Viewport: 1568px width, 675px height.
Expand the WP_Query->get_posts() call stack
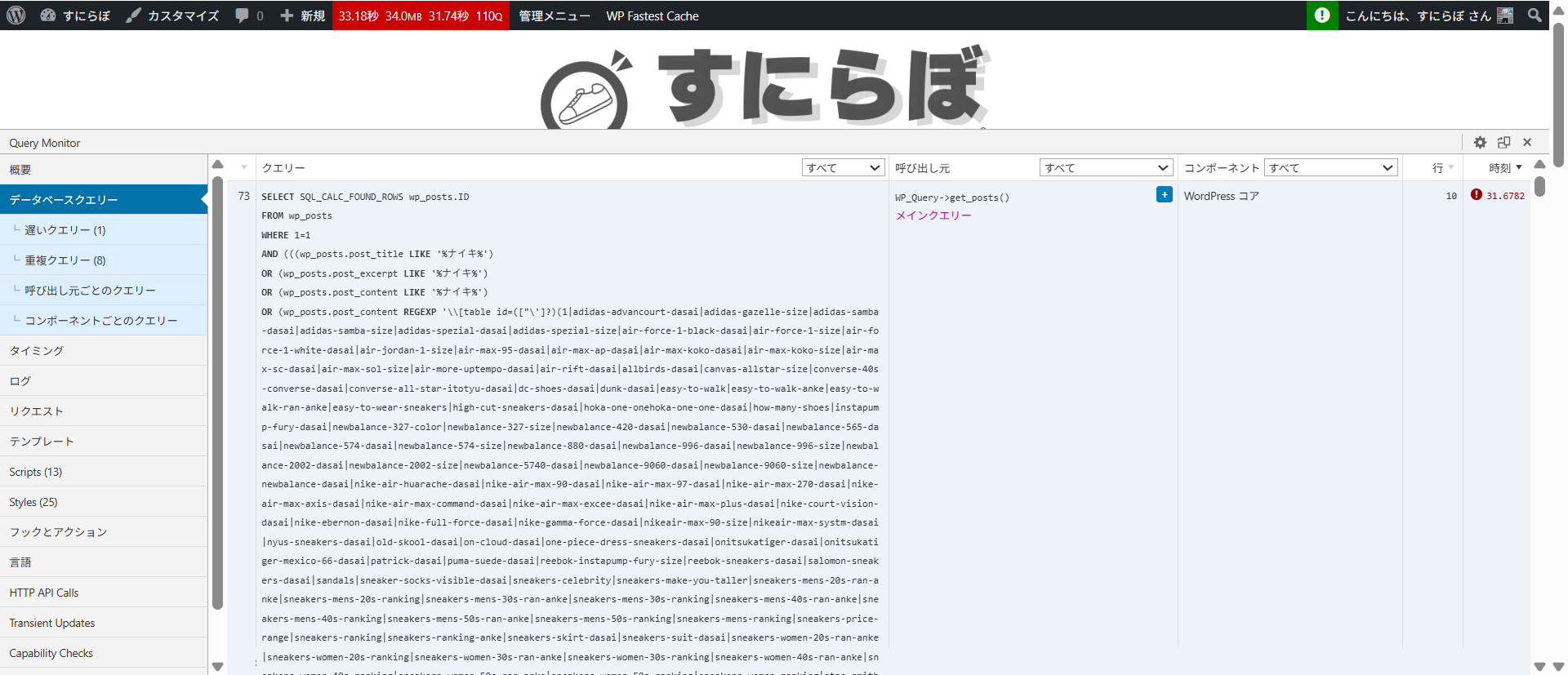tap(1165, 194)
